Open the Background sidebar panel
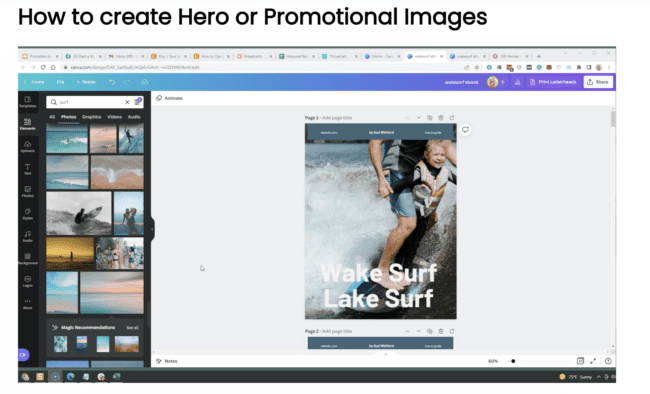Image resolution: width=650 pixels, height=394 pixels. [x=27, y=259]
